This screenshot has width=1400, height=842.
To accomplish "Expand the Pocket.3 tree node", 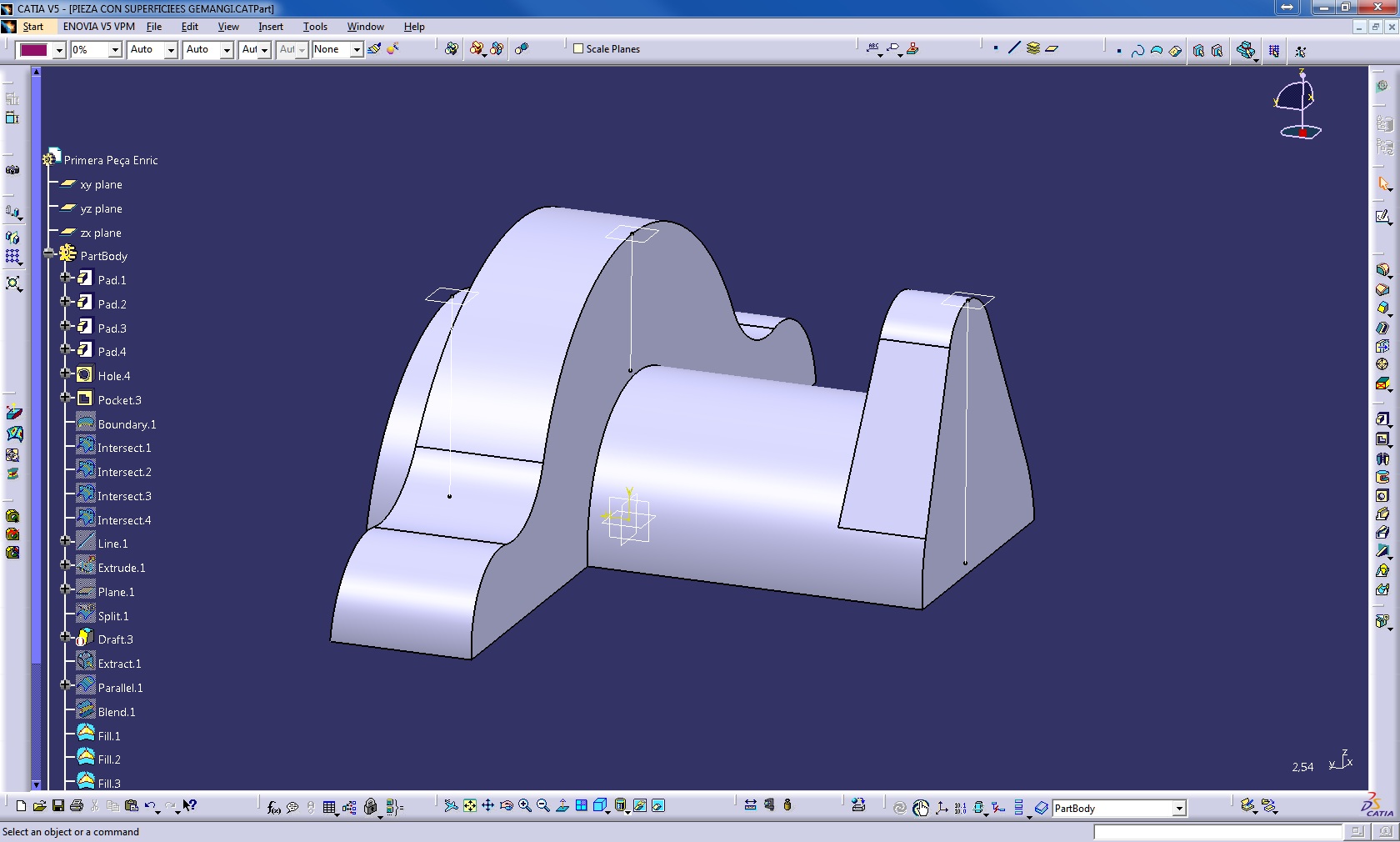I will pyautogui.click(x=65, y=398).
